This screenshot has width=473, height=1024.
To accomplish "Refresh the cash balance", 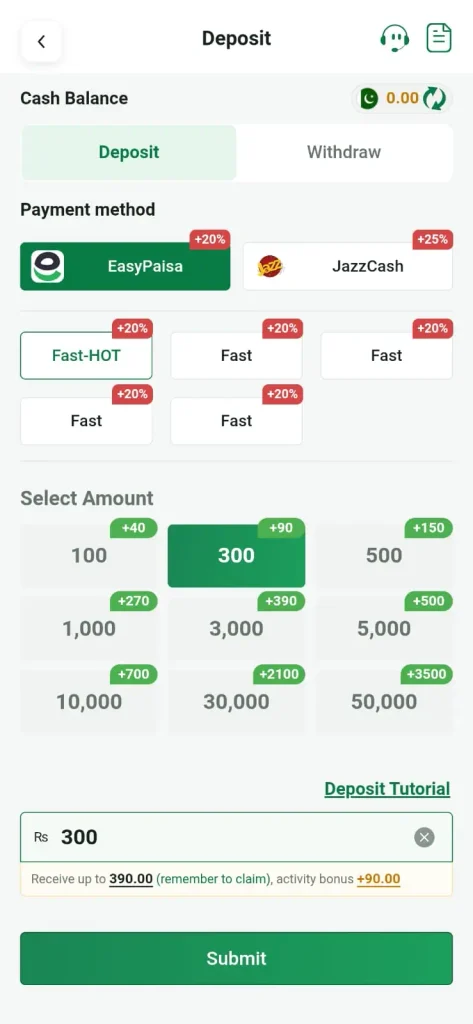I will tap(434, 99).
